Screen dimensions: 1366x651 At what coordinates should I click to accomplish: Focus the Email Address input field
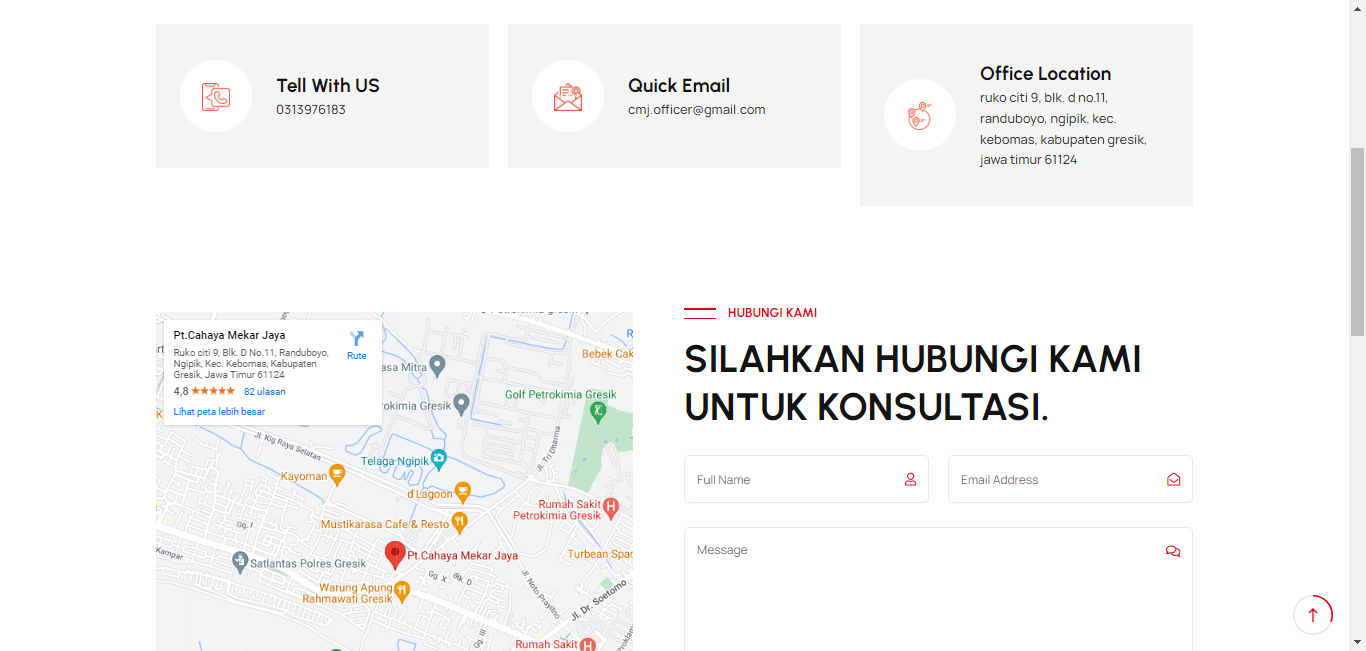coord(1058,480)
